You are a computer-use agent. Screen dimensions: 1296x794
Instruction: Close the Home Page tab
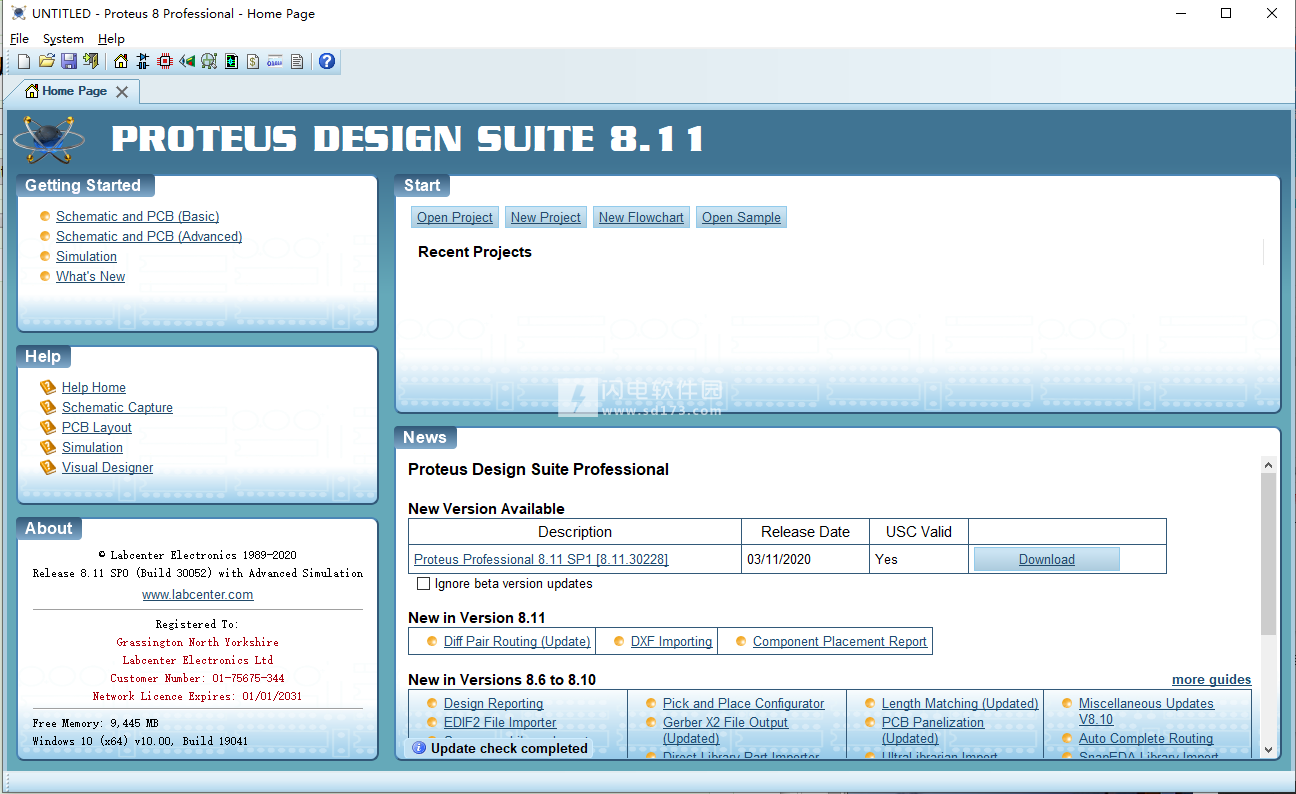tap(122, 91)
